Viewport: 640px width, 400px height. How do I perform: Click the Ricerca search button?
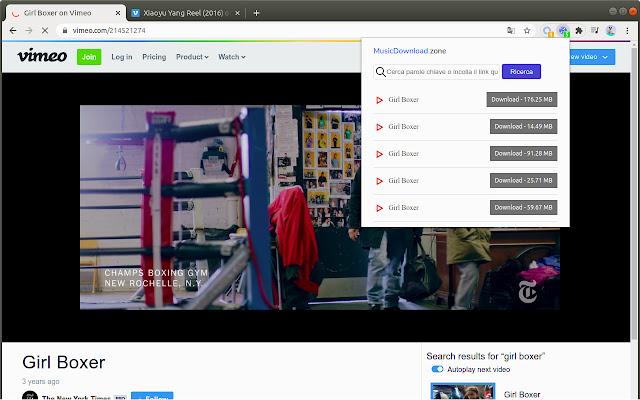coord(521,72)
